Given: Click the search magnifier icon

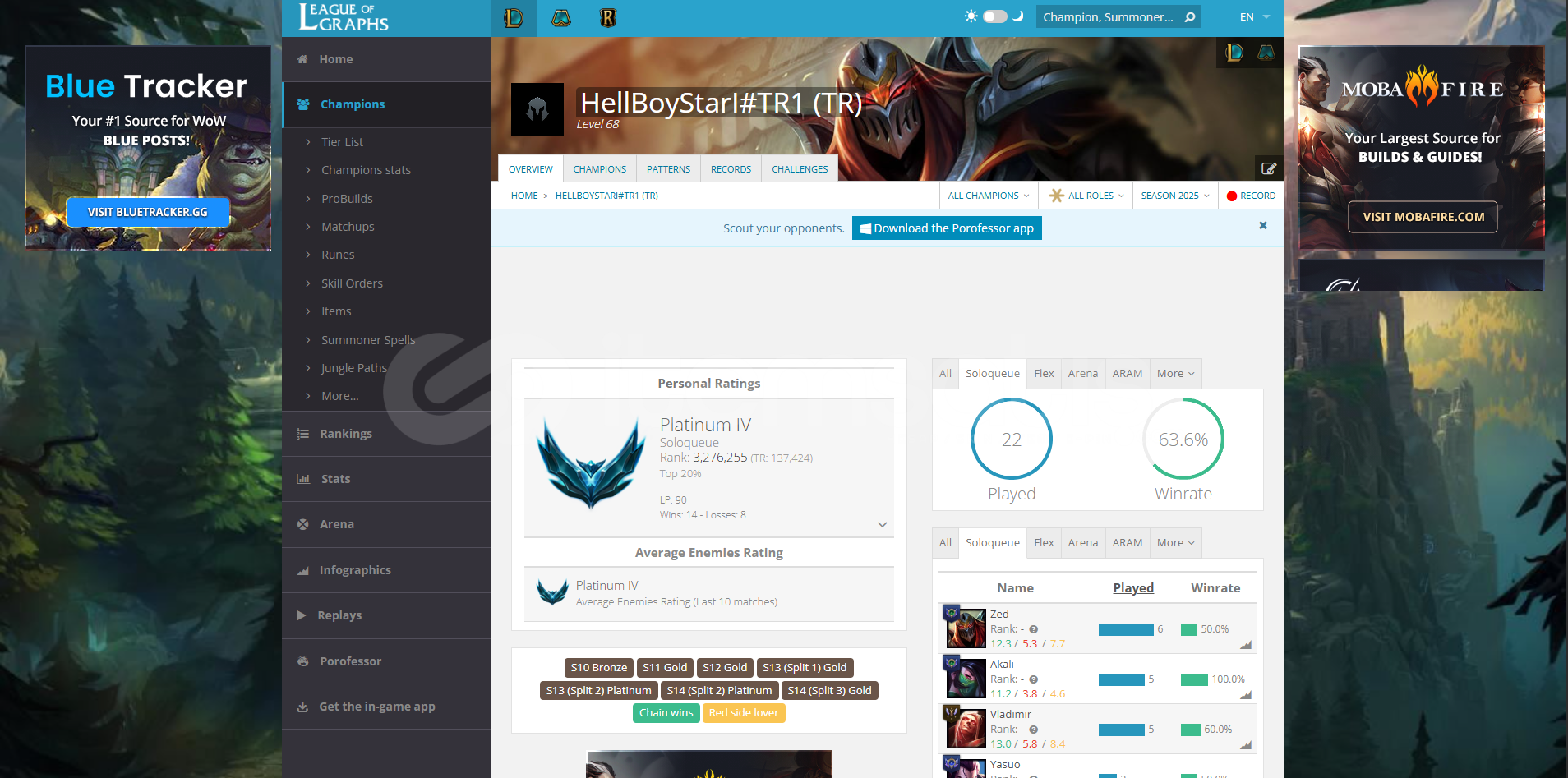Looking at the screenshot, I should tap(1190, 17).
